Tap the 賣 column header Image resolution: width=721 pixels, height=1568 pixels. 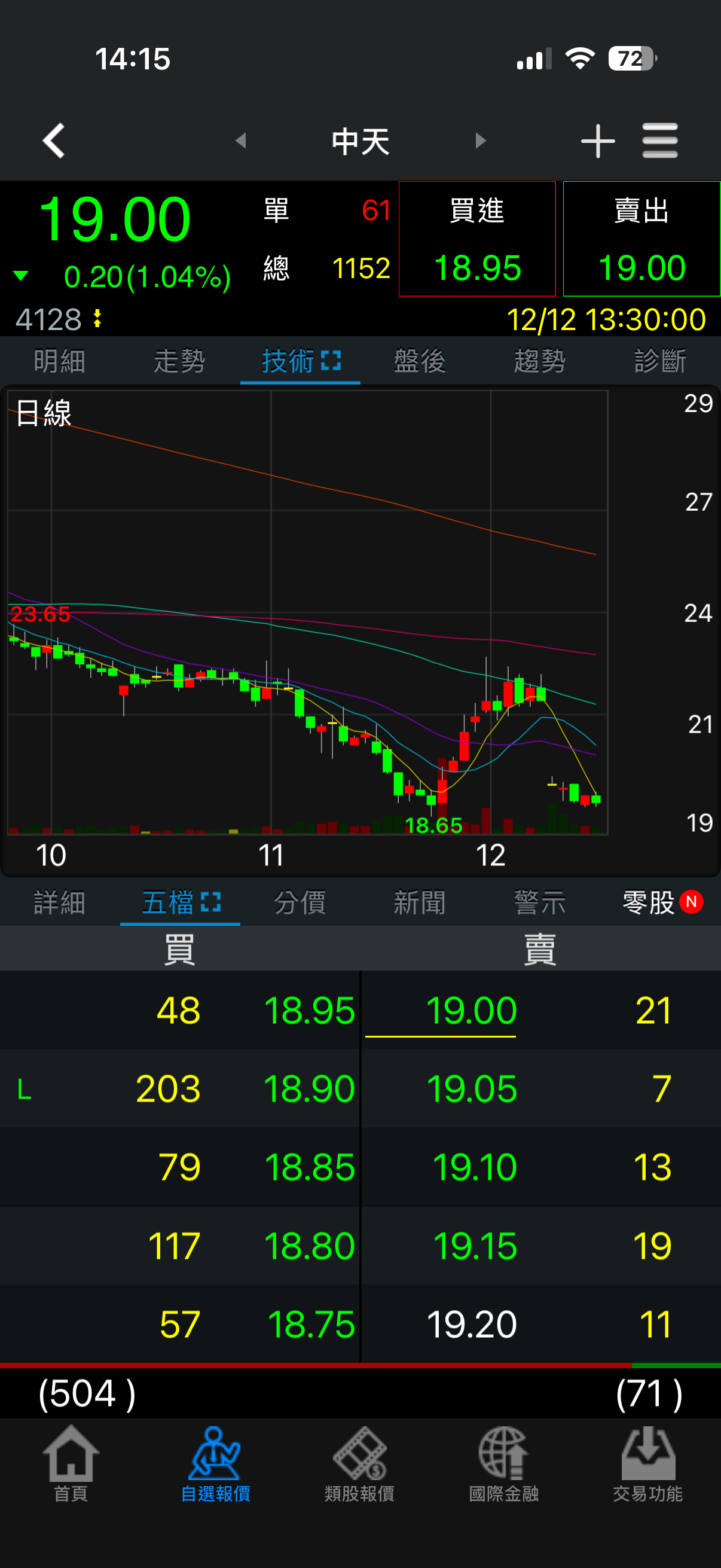pos(540,948)
